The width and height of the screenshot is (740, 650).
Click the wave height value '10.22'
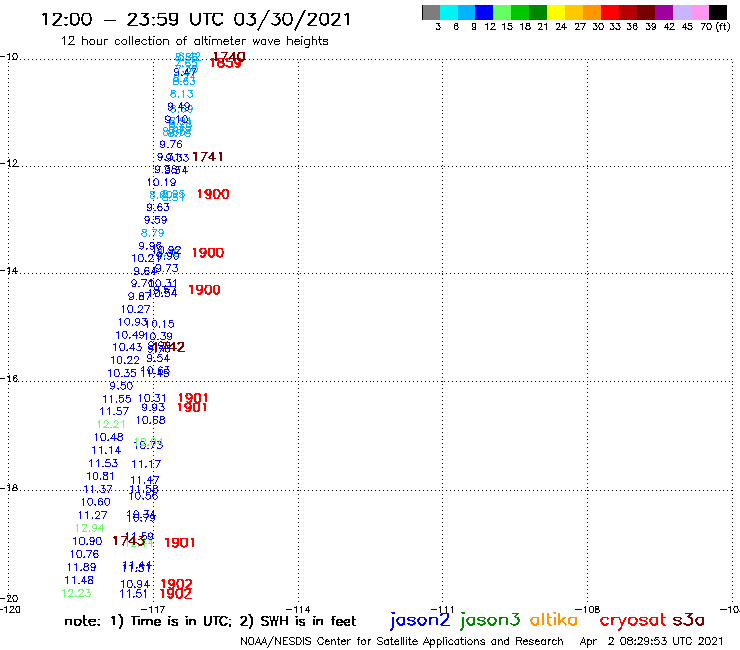tap(125, 360)
